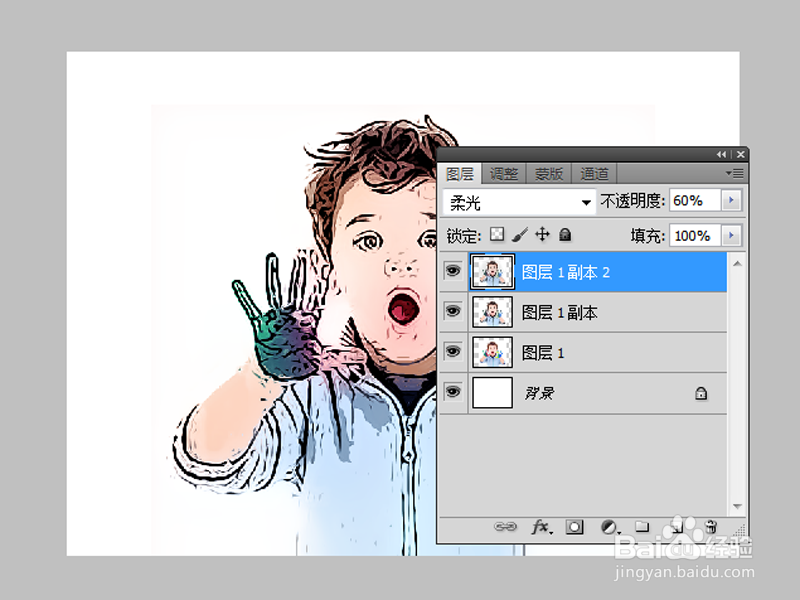
Task: Create a new adjustment layer
Action: click(608, 527)
